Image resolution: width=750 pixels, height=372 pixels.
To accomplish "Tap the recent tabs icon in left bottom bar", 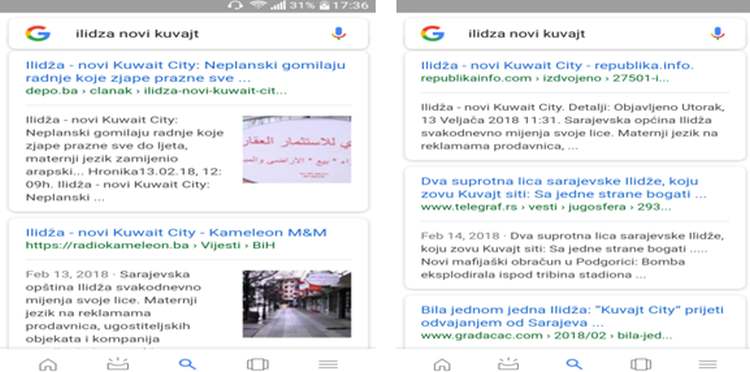I will point(257,364).
